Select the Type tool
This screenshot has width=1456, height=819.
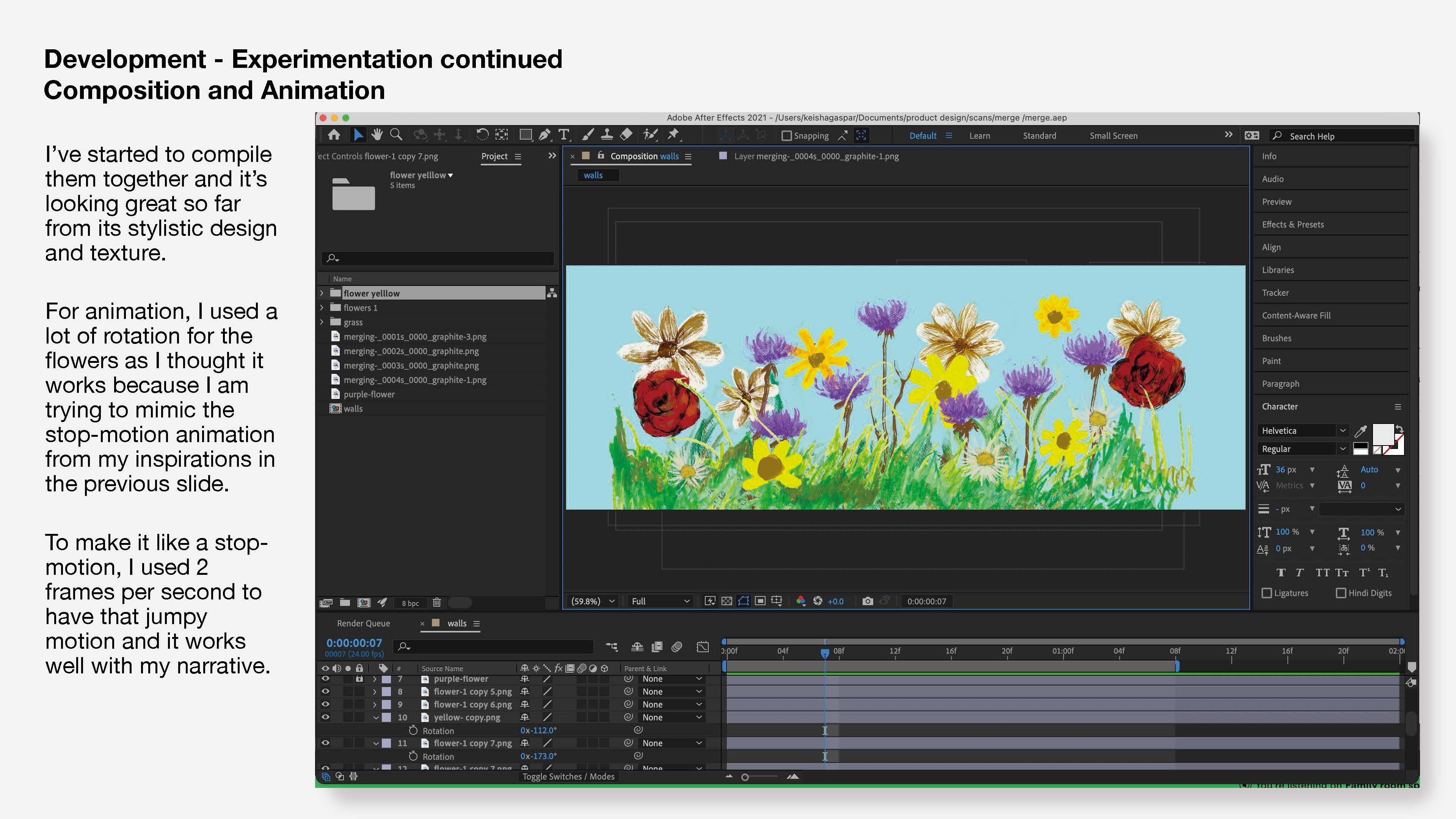[x=563, y=135]
